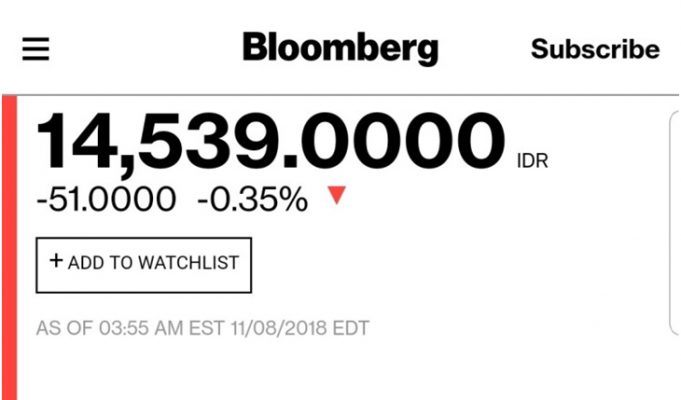Click the -51.0000 change amount

(105, 199)
